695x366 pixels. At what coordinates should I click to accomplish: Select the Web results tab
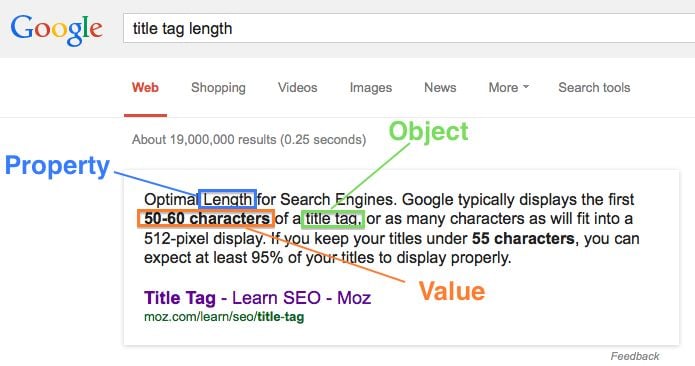tap(145, 87)
